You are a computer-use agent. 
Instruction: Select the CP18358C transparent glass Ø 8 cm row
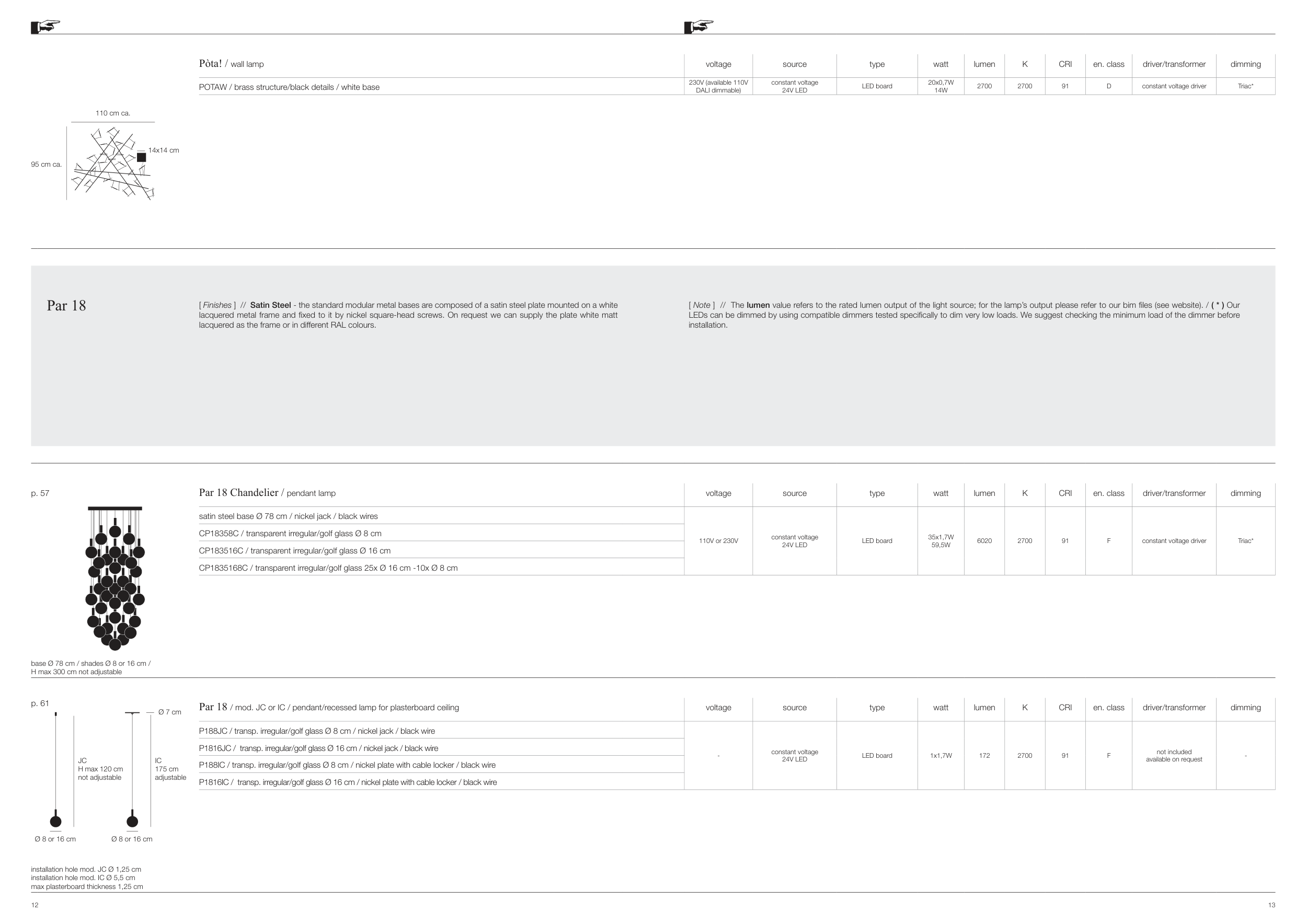pos(290,534)
